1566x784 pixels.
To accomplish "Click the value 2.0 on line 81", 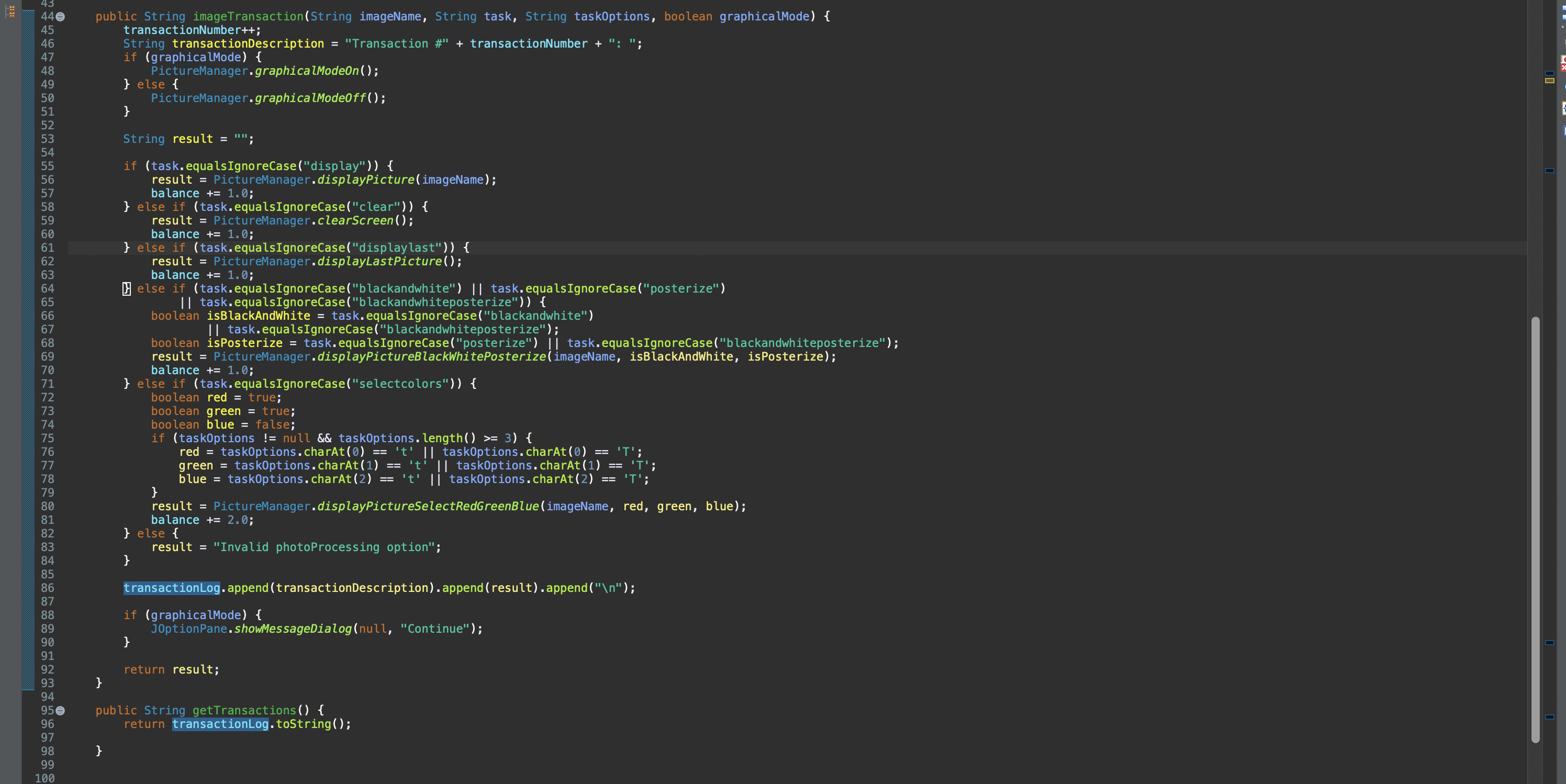I will click(237, 520).
